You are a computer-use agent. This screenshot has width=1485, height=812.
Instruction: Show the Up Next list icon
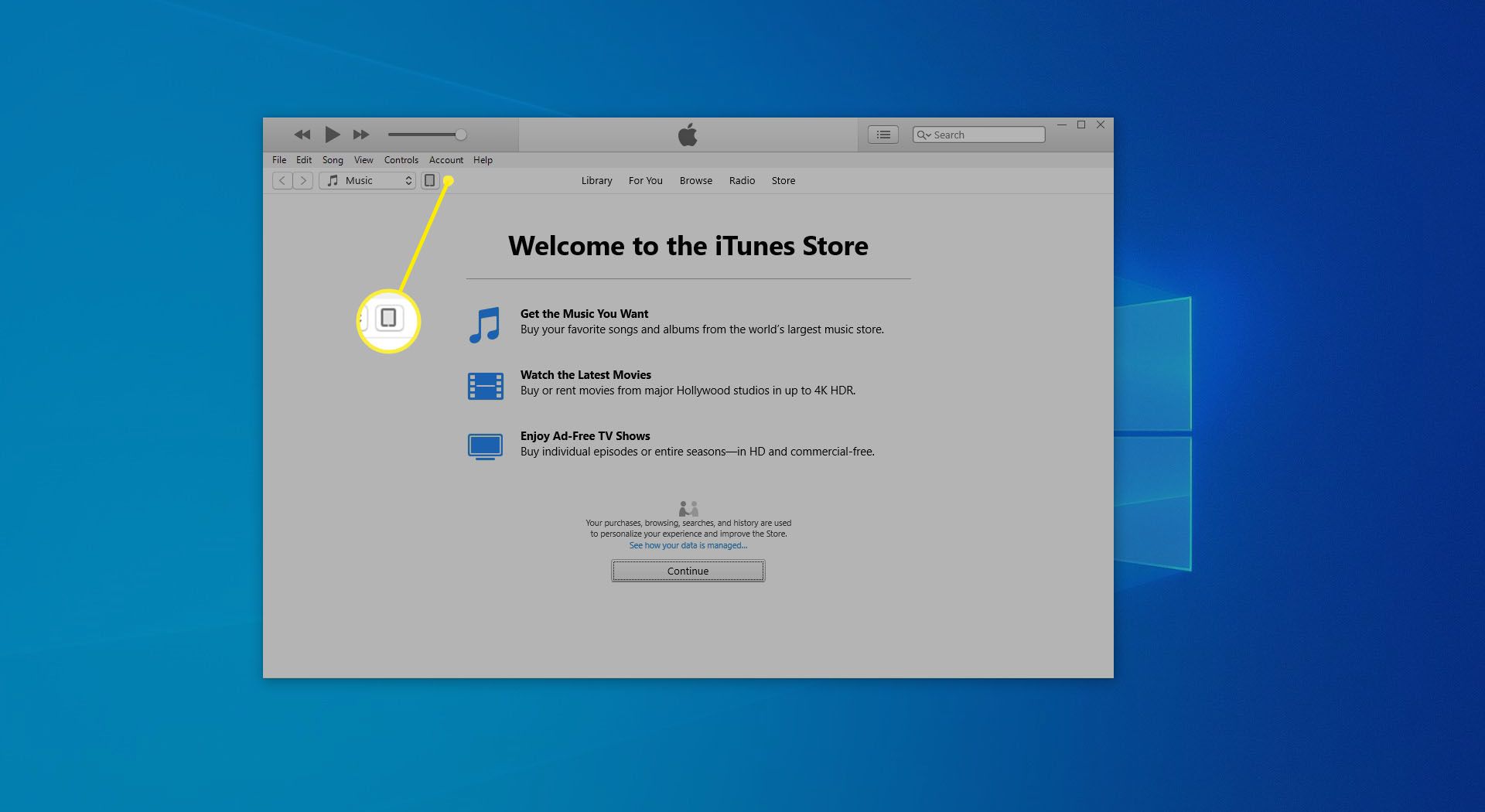pos(883,135)
